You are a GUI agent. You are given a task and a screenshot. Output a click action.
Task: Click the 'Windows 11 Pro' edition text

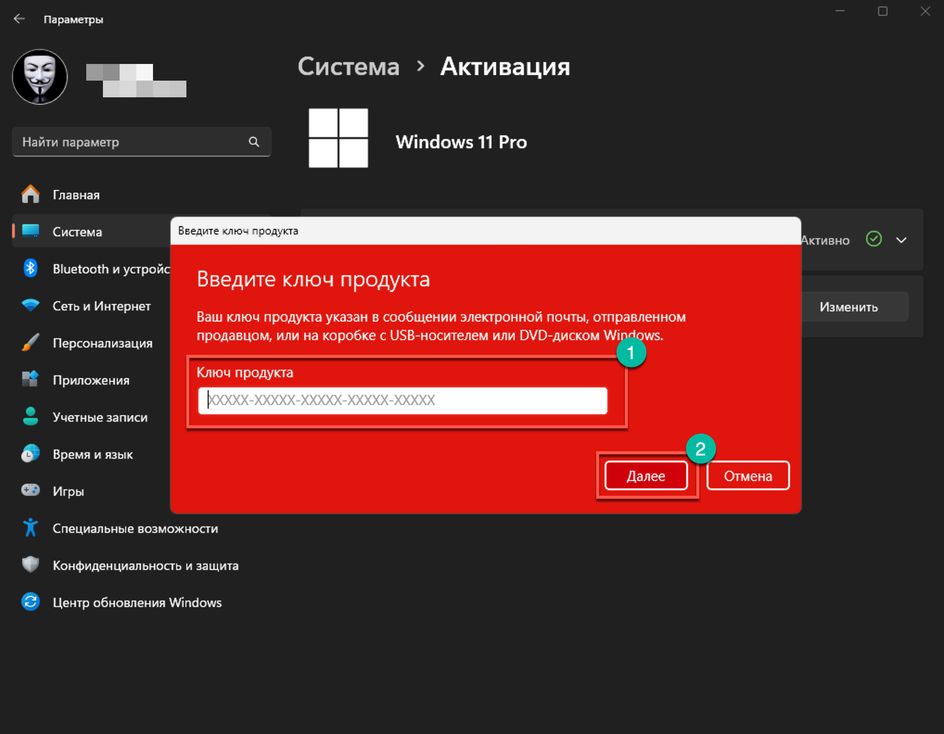461,142
